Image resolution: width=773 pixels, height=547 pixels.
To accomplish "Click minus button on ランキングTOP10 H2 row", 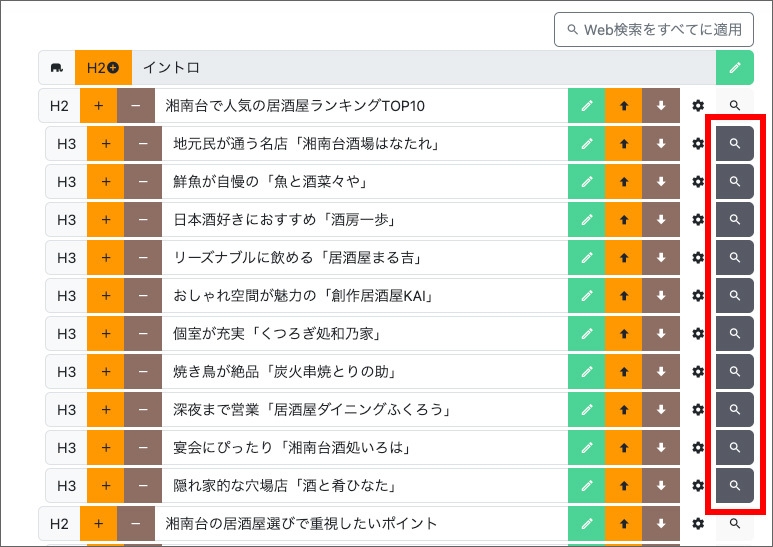I will click(x=136, y=106).
